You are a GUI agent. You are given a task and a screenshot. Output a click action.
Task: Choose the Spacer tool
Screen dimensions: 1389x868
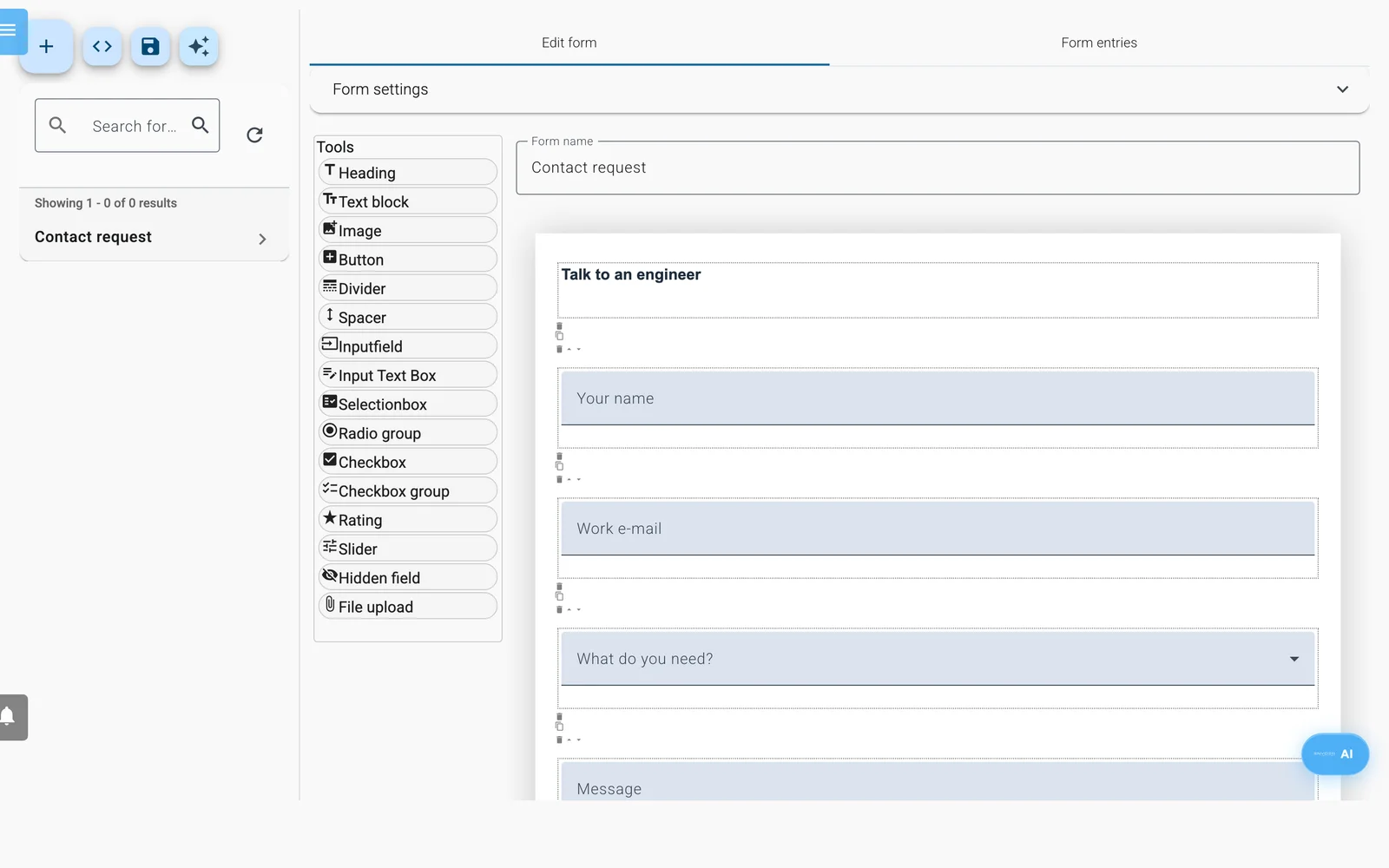(x=408, y=317)
